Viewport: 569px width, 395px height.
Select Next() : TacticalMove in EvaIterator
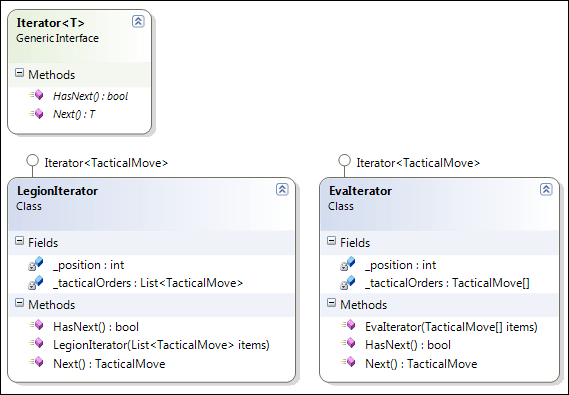point(421,363)
